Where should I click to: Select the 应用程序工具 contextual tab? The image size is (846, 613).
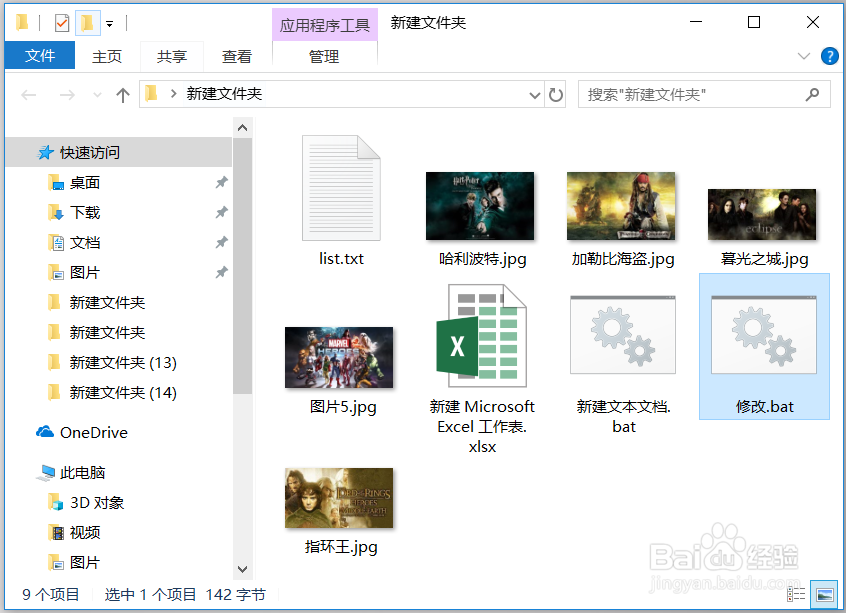[x=325, y=25]
